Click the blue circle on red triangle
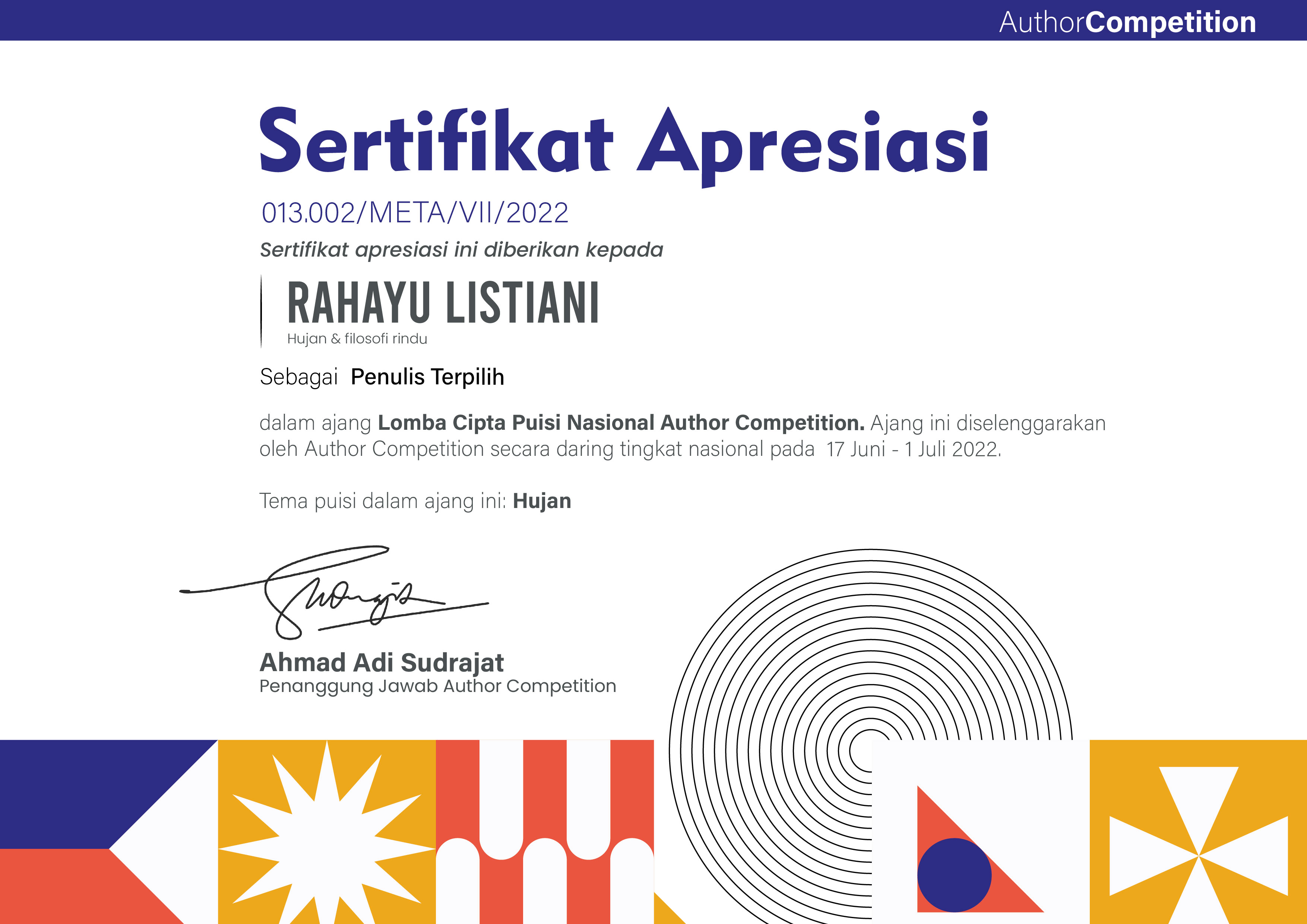 pos(954,875)
